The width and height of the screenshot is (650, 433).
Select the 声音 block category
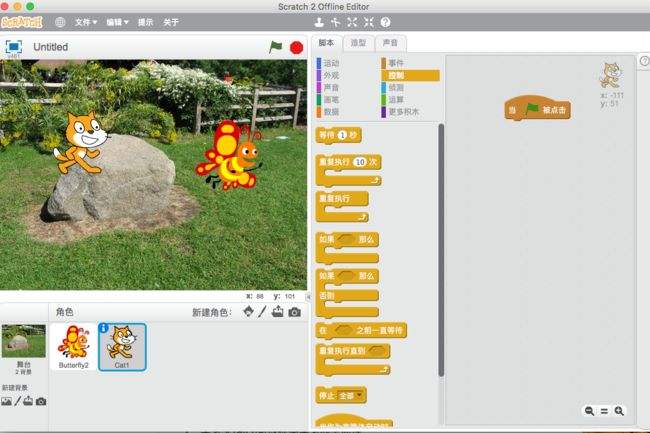(328, 87)
